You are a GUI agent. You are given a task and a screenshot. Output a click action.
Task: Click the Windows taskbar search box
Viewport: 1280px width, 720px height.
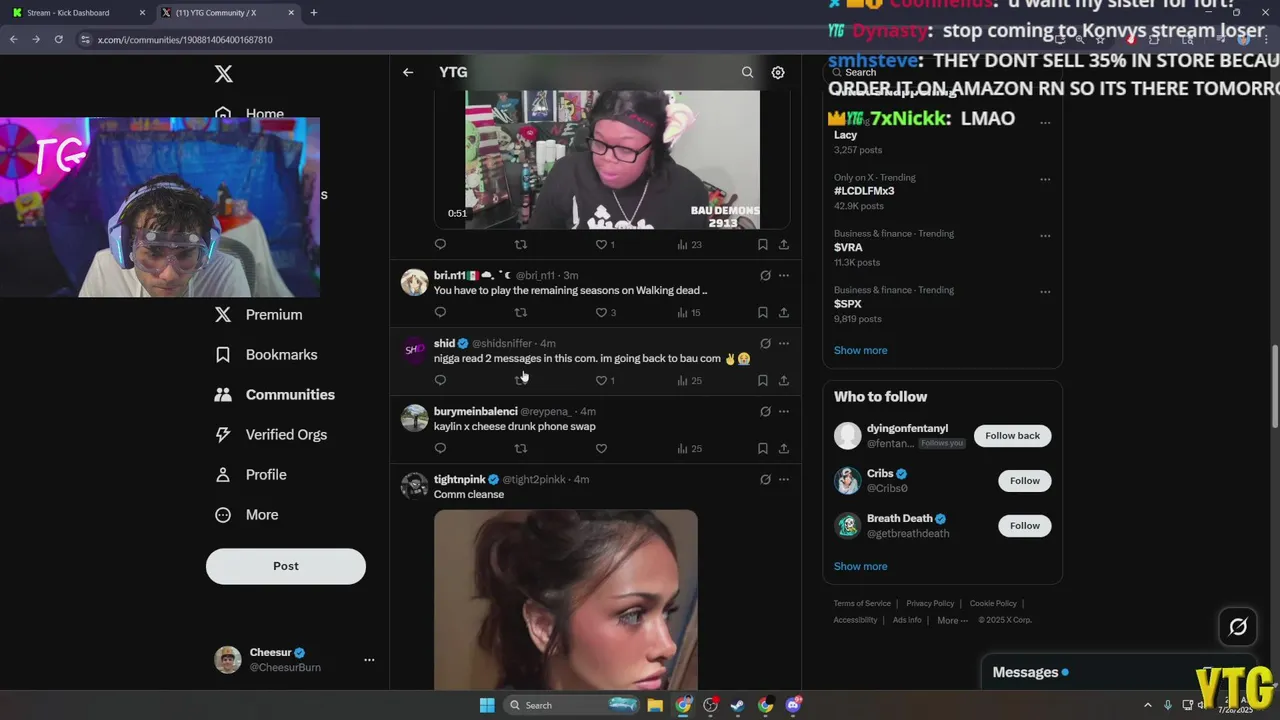point(571,705)
